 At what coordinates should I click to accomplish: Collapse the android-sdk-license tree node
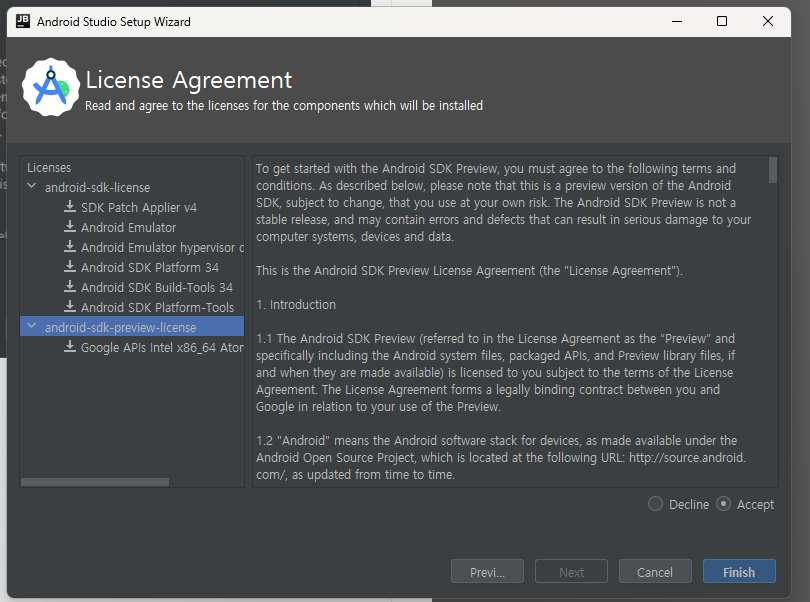[x=32, y=186]
